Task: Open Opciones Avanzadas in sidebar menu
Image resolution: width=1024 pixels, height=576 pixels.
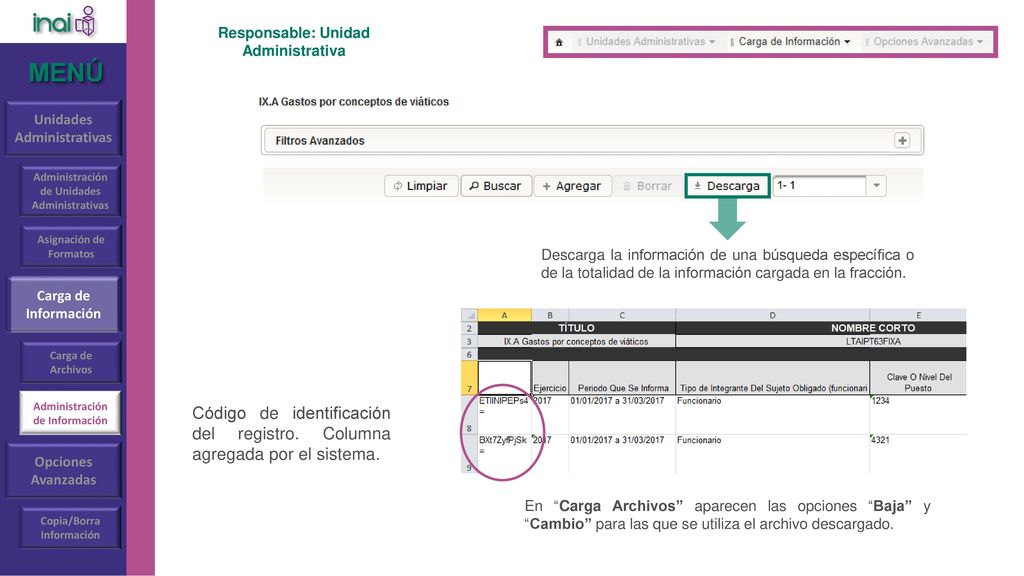Action: (x=63, y=471)
